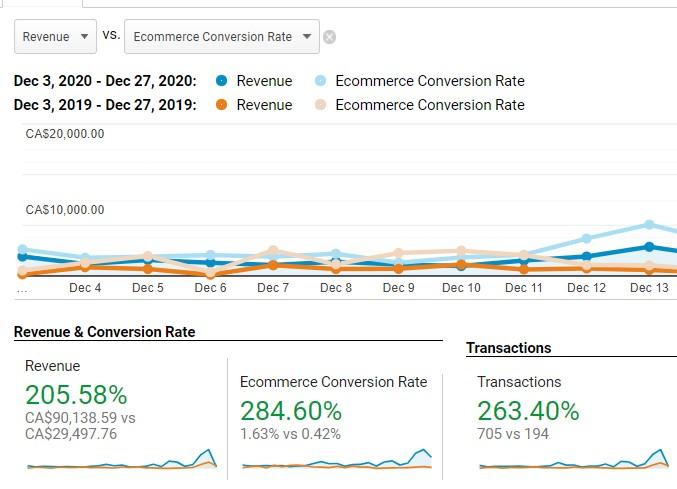Open the Transactions sparkline chart
Image resolution: width=677 pixels, height=489 pixels.
(x=574, y=461)
